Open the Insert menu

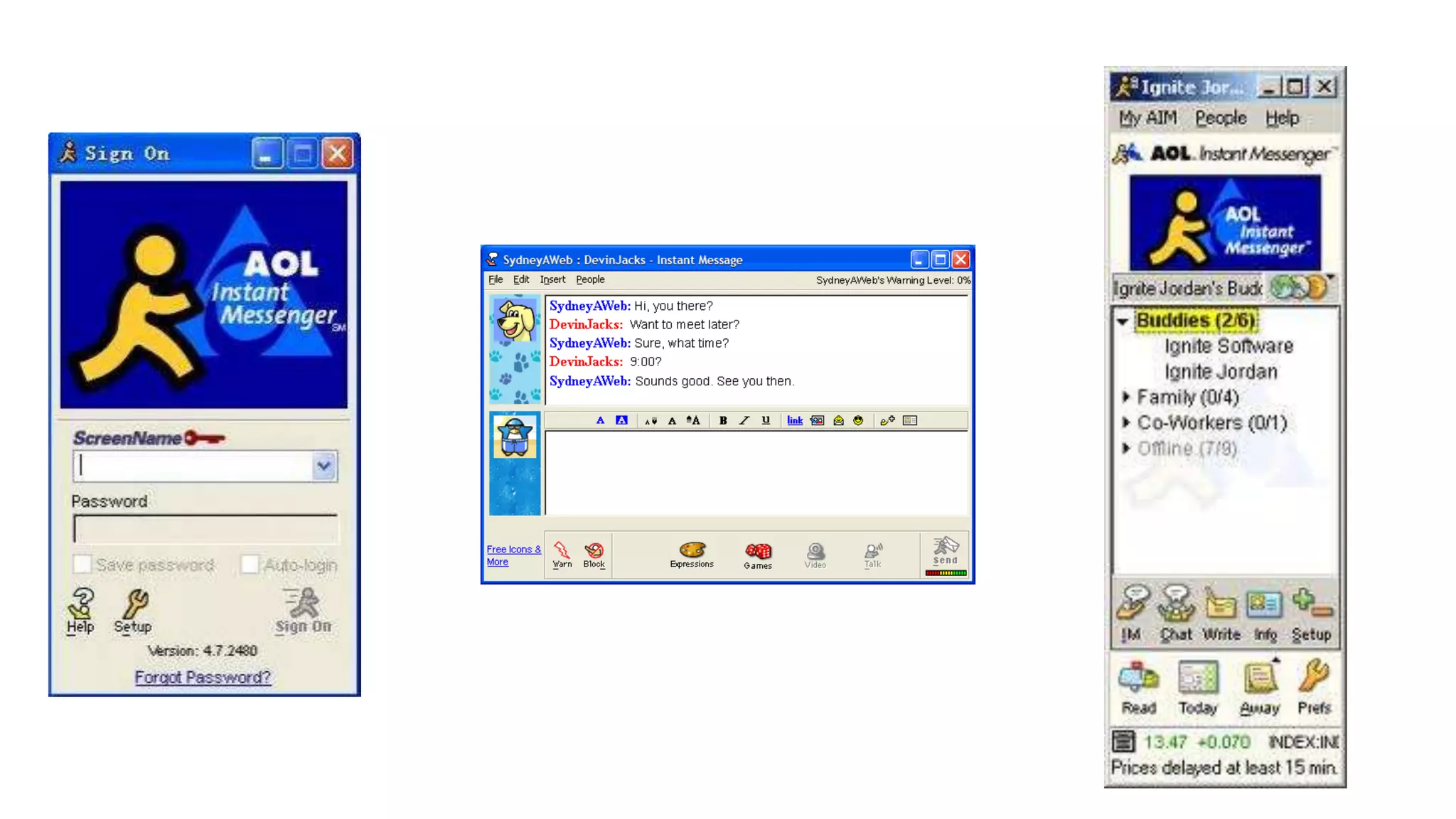click(552, 279)
